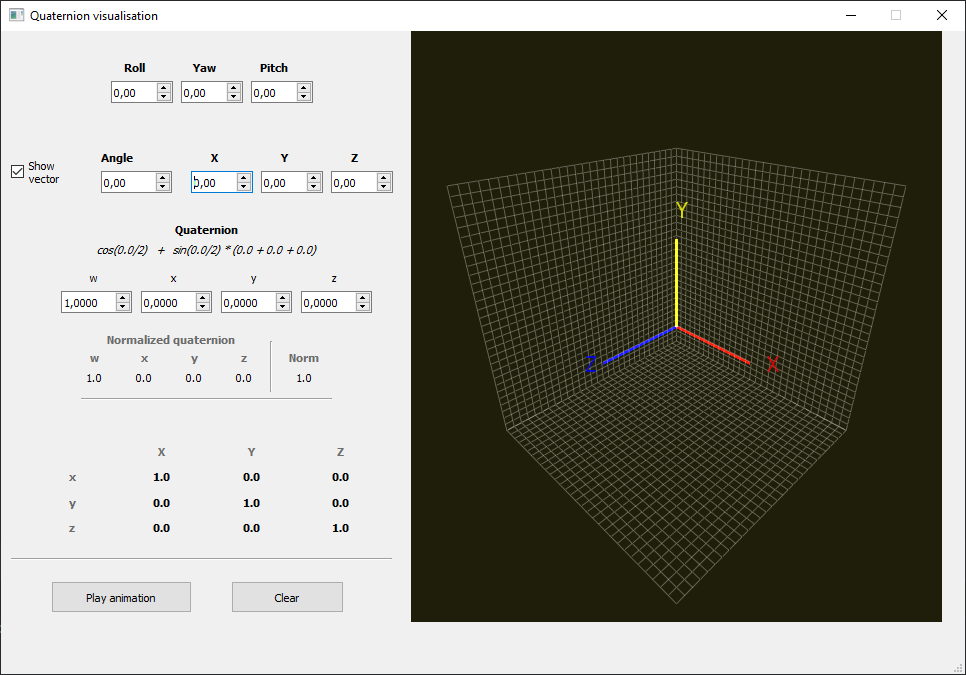The height and width of the screenshot is (675, 966).
Task: Increase quaternion y component with up arrow
Action: click(284, 297)
